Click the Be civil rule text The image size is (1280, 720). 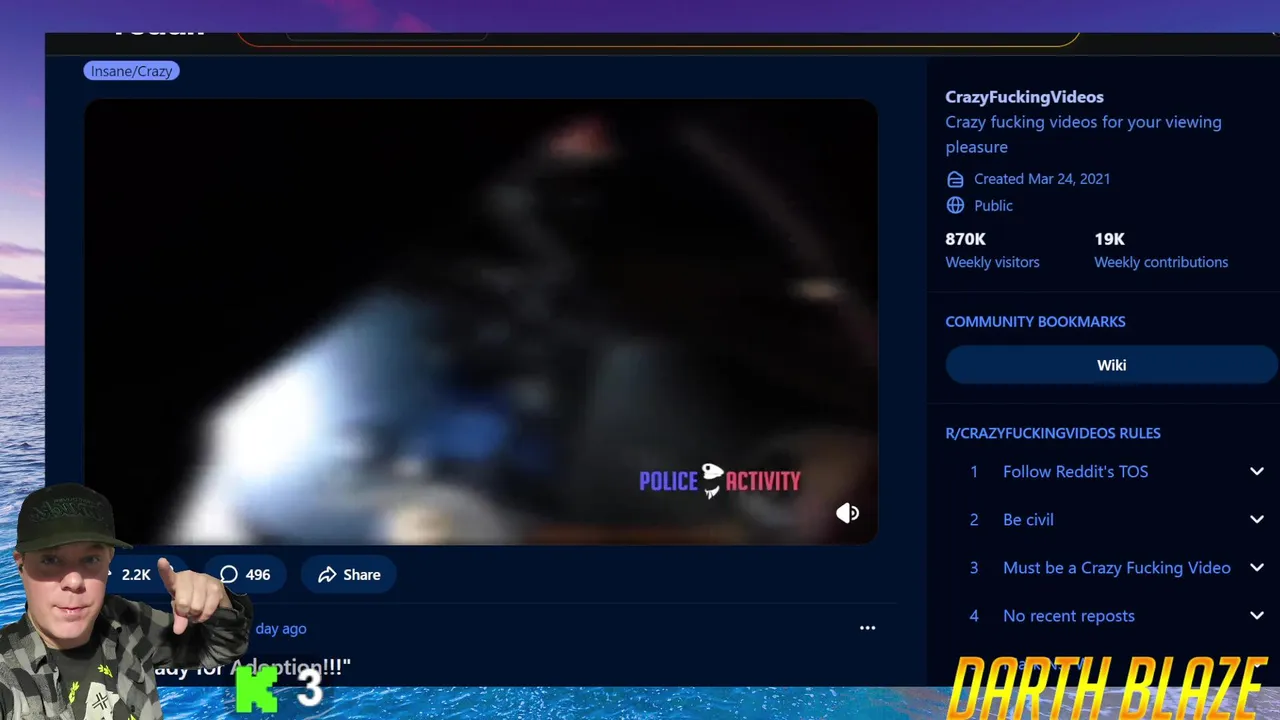pyautogui.click(x=1028, y=519)
